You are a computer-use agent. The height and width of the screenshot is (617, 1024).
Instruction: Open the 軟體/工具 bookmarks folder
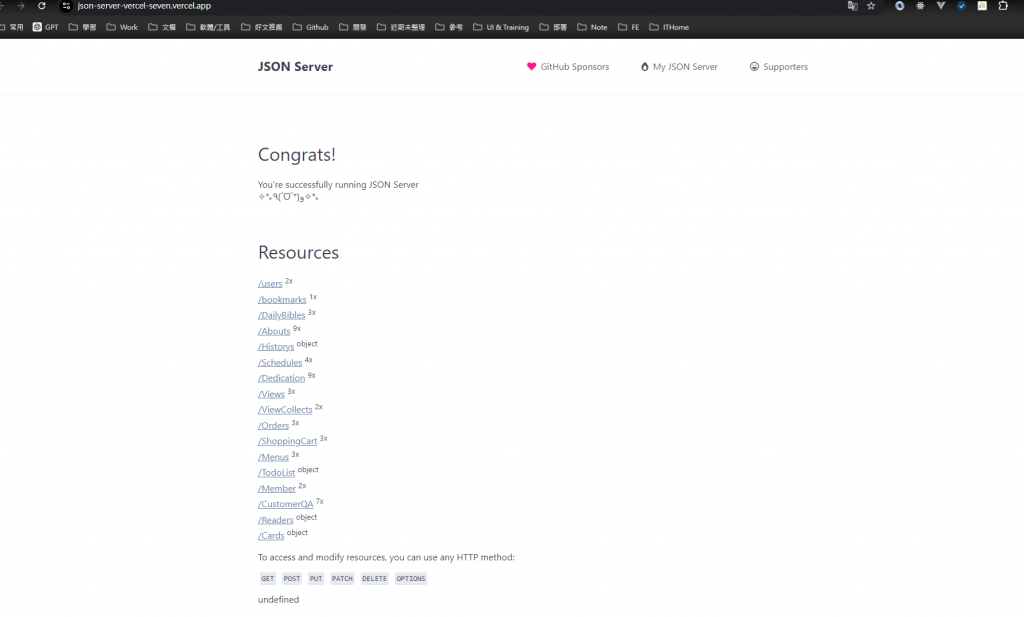[x=208, y=27]
